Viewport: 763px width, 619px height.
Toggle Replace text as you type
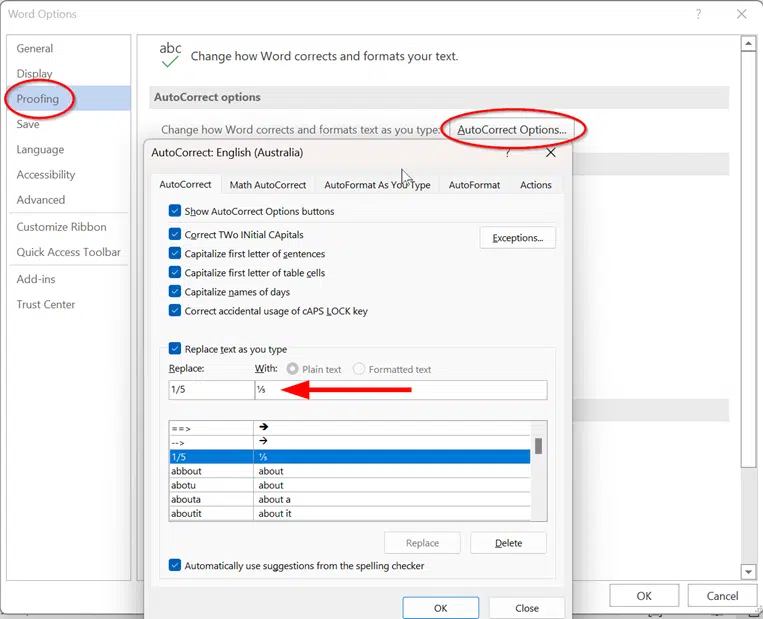pyautogui.click(x=175, y=348)
